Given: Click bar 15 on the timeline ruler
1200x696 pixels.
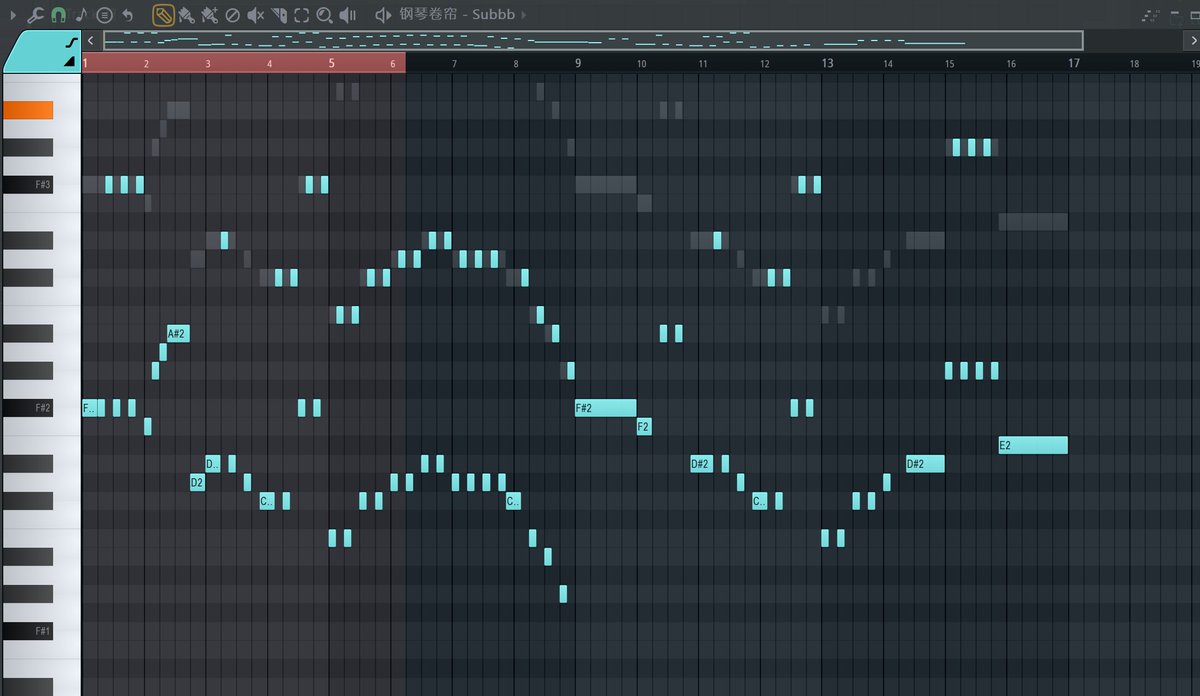Looking at the screenshot, I should pos(950,63).
